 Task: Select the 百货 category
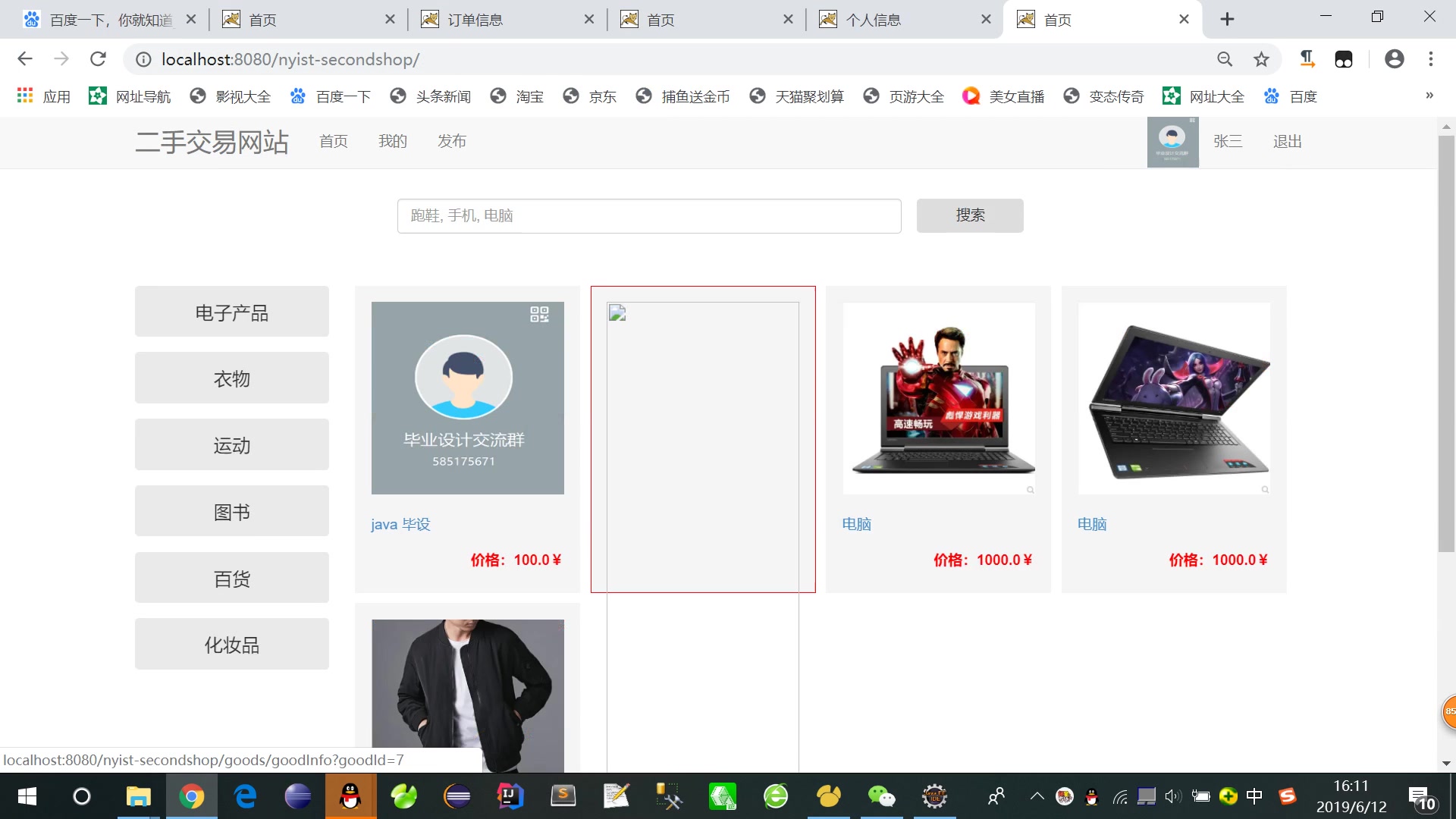tap(232, 578)
